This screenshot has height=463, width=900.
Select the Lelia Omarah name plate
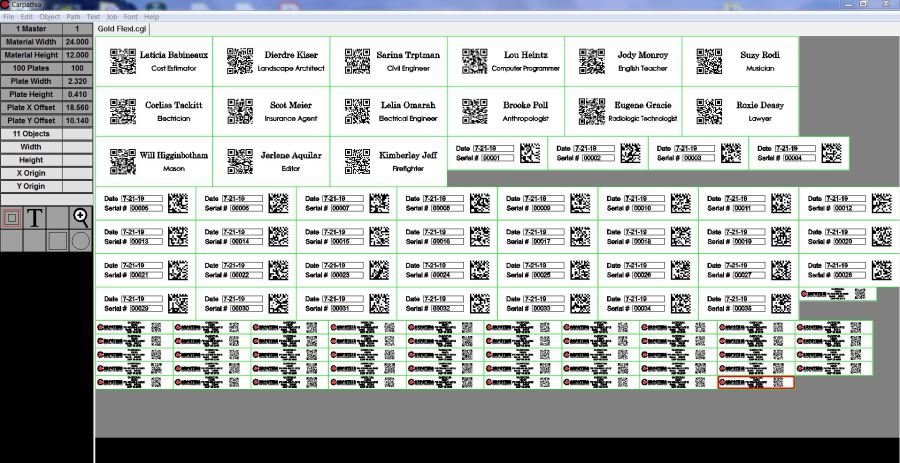pyautogui.click(x=389, y=111)
